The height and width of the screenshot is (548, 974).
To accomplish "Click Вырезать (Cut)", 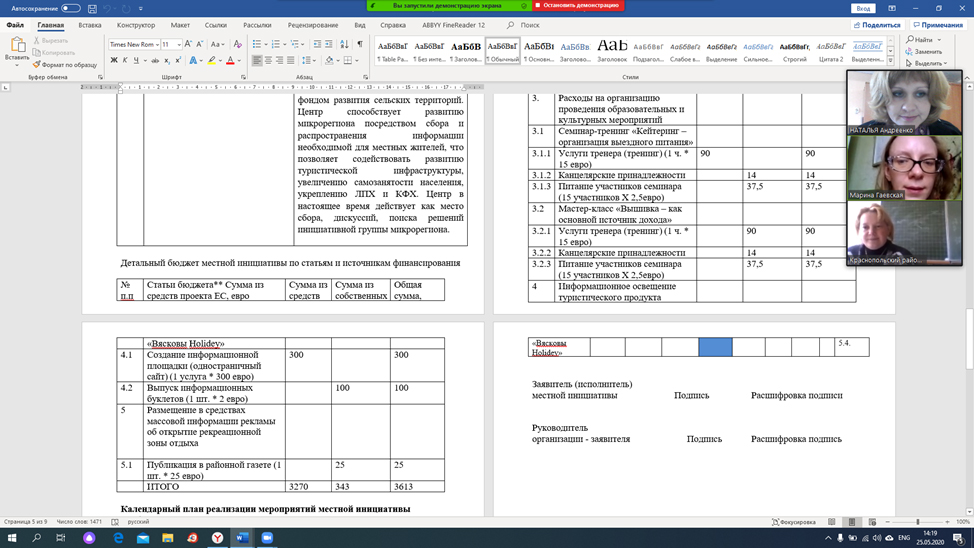I will (51, 40).
